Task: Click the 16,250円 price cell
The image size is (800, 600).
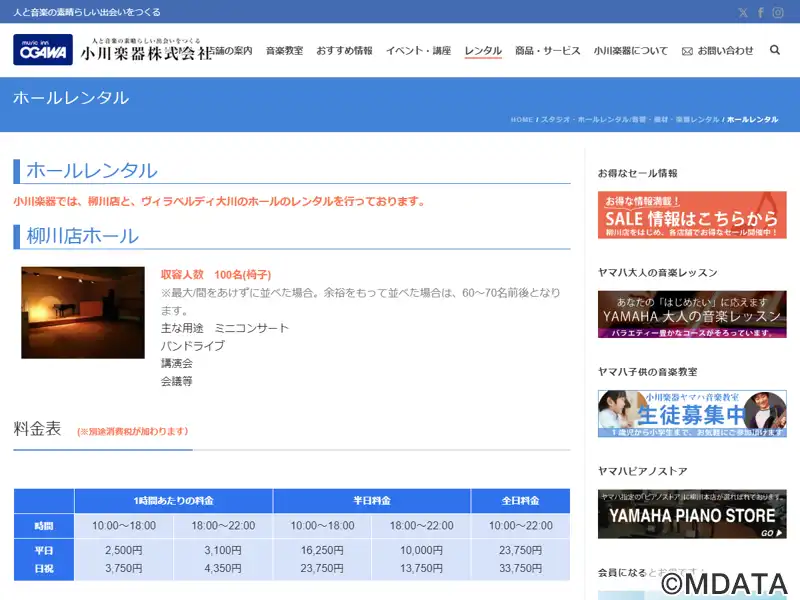Action: pyautogui.click(x=322, y=551)
